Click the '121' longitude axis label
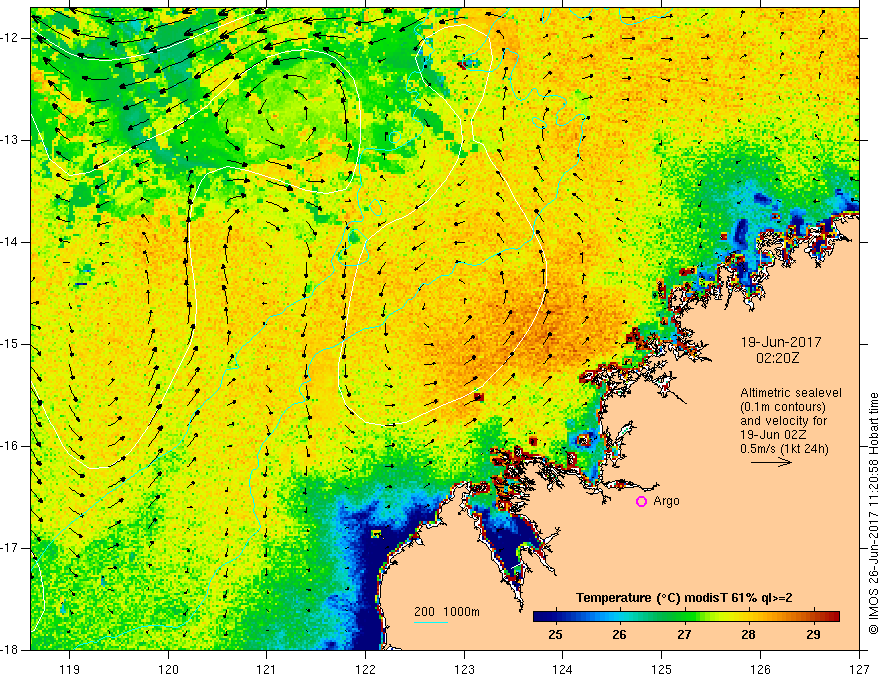The image size is (880, 680). (x=267, y=670)
